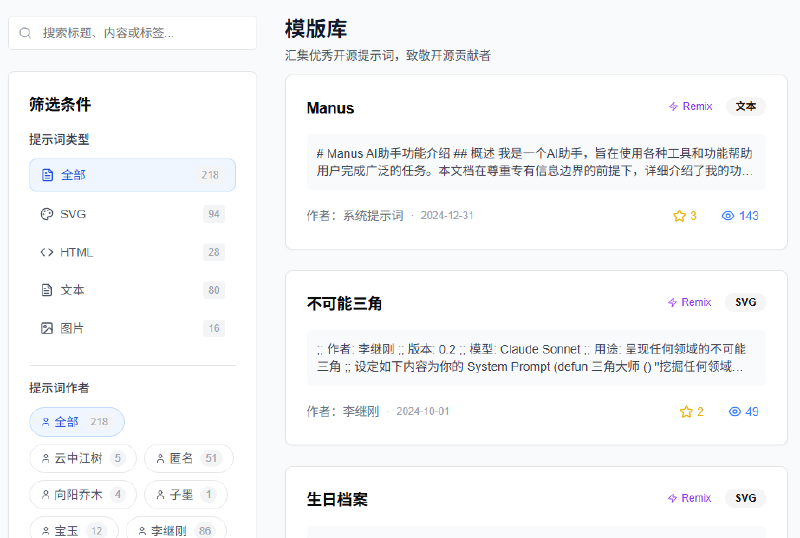Open the 不可能三角 template title
This screenshot has height=538, width=800.
coord(344,304)
